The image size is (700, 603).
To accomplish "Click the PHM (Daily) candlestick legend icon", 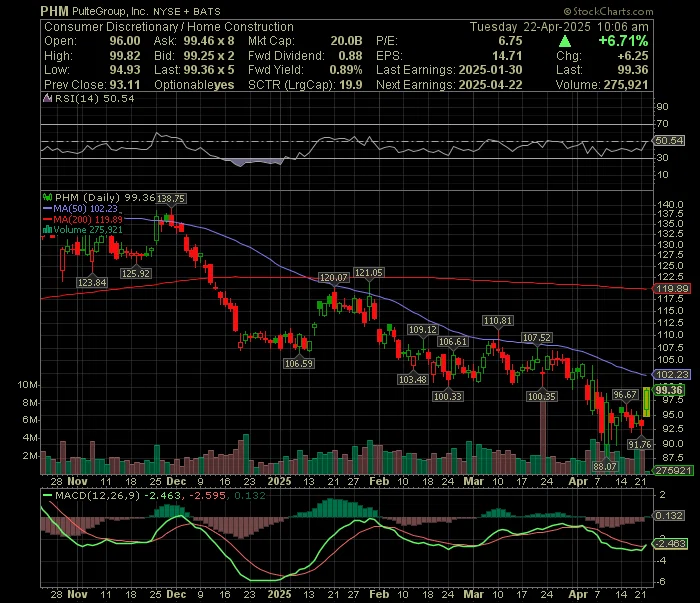I will point(47,197).
